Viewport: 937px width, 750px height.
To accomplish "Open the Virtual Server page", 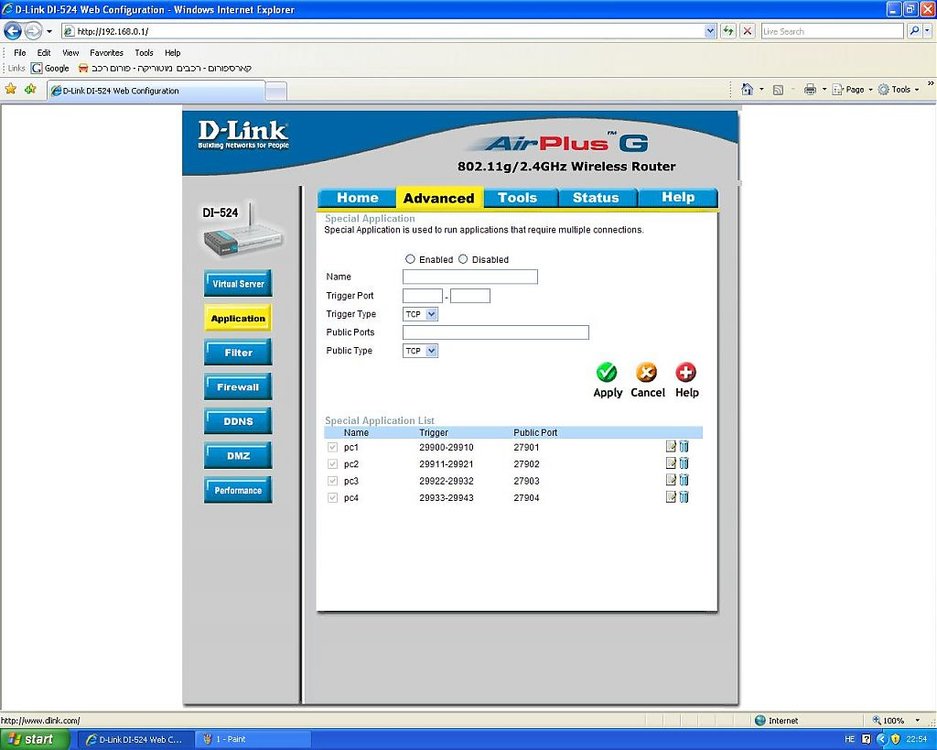I will point(238,284).
